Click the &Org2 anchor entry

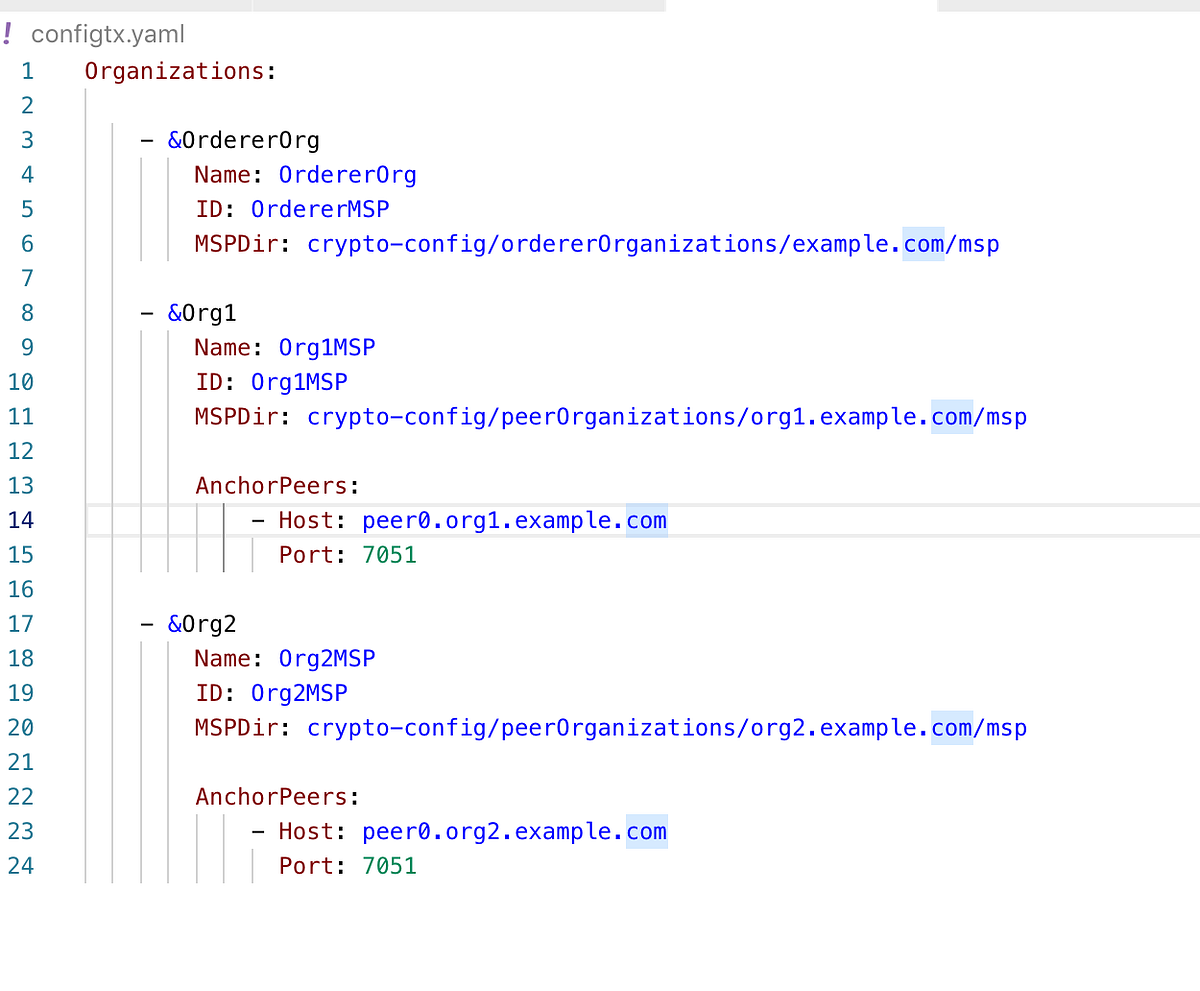pos(202,624)
